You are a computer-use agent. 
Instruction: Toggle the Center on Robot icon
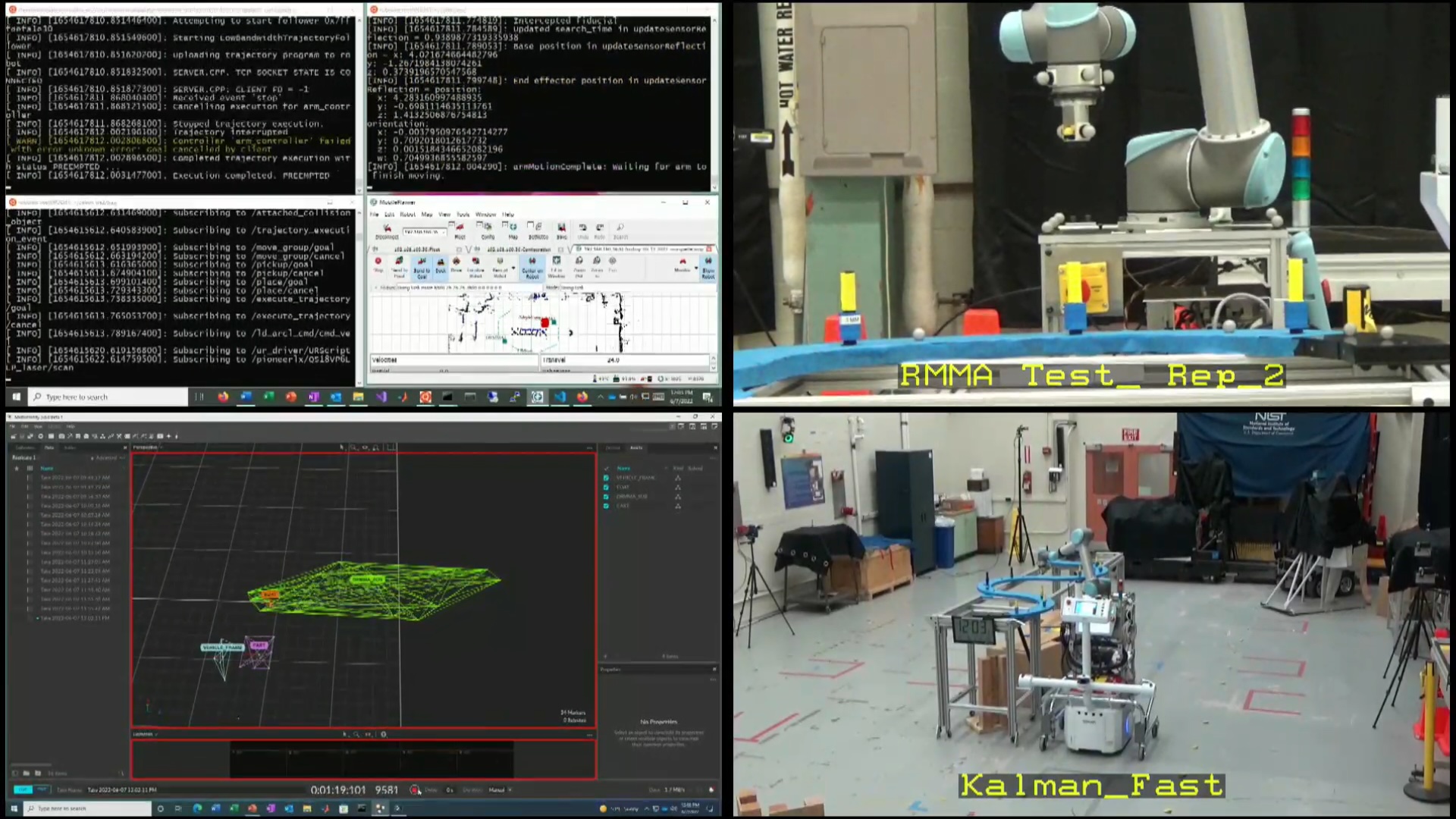pyautogui.click(x=532, y=266)
